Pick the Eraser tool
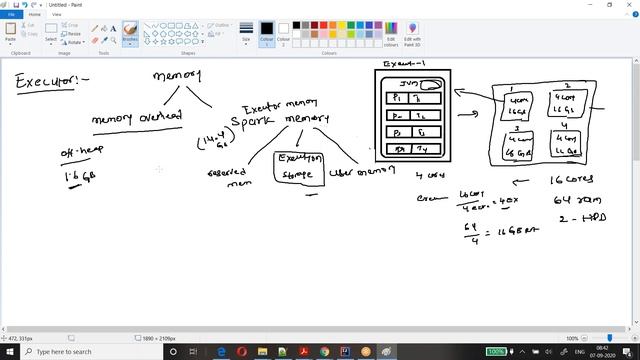This screenshot has width=640, height=360. [x=95, y=40]
